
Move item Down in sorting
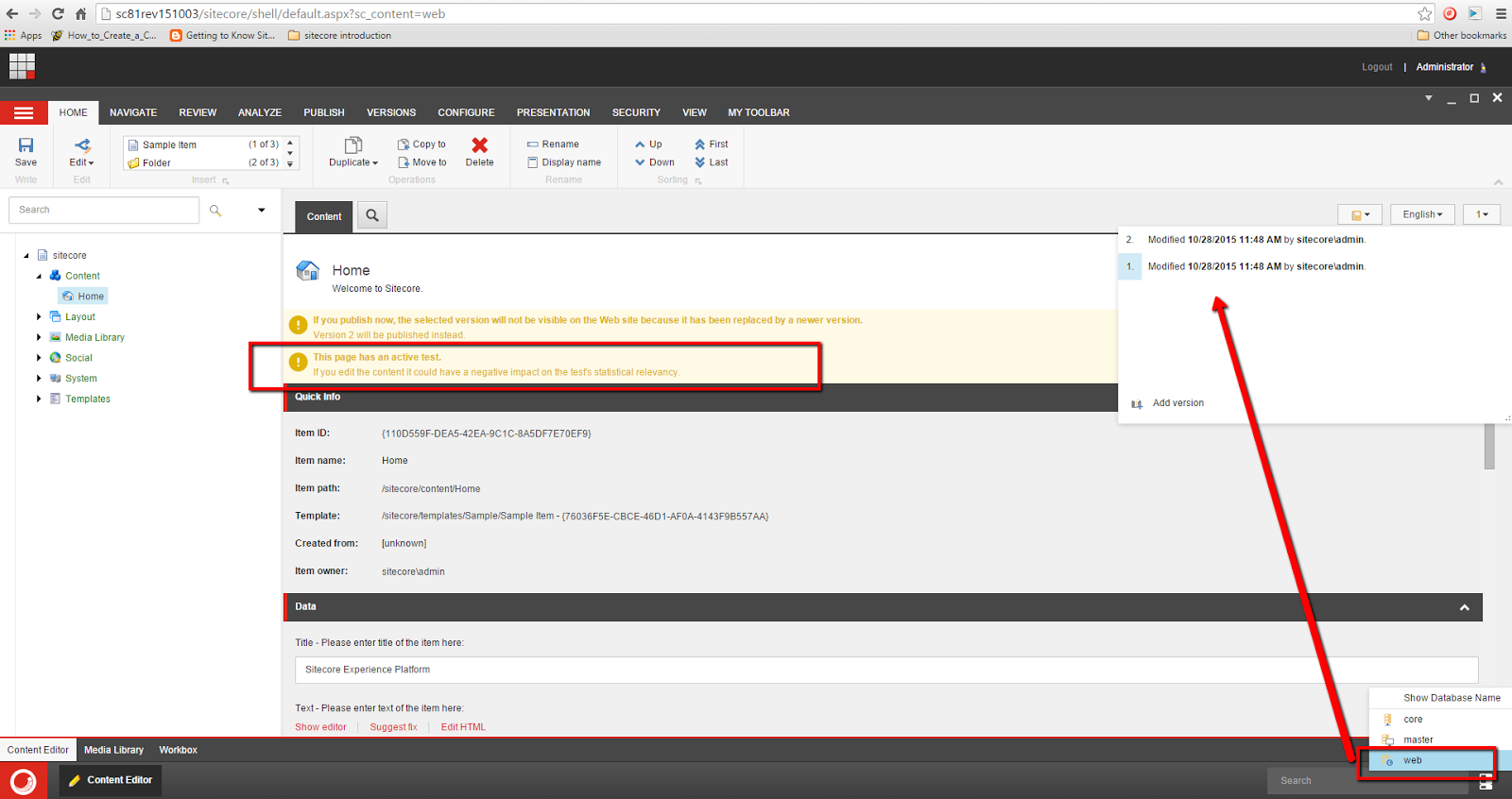click(x=655, y=162)
